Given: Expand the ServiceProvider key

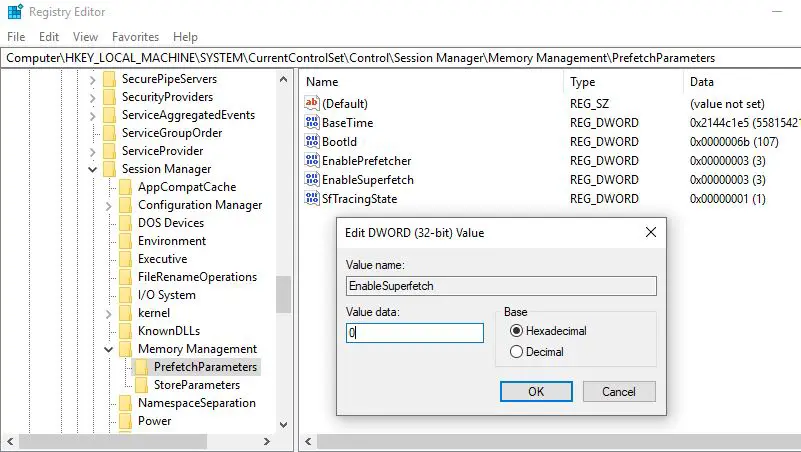Looking at the screenshot, I should [x=92, y=152].
